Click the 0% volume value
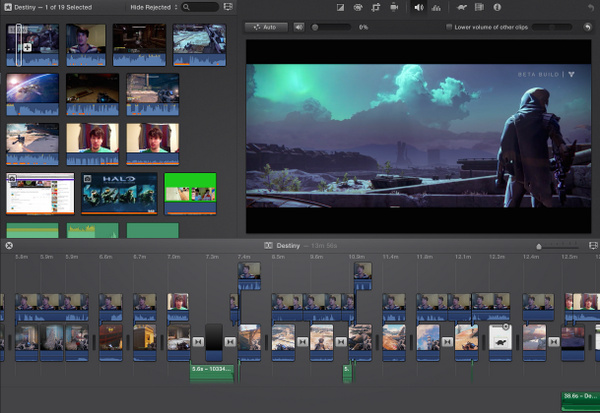This screenshot has width=600, height=413. pos(363,27)
